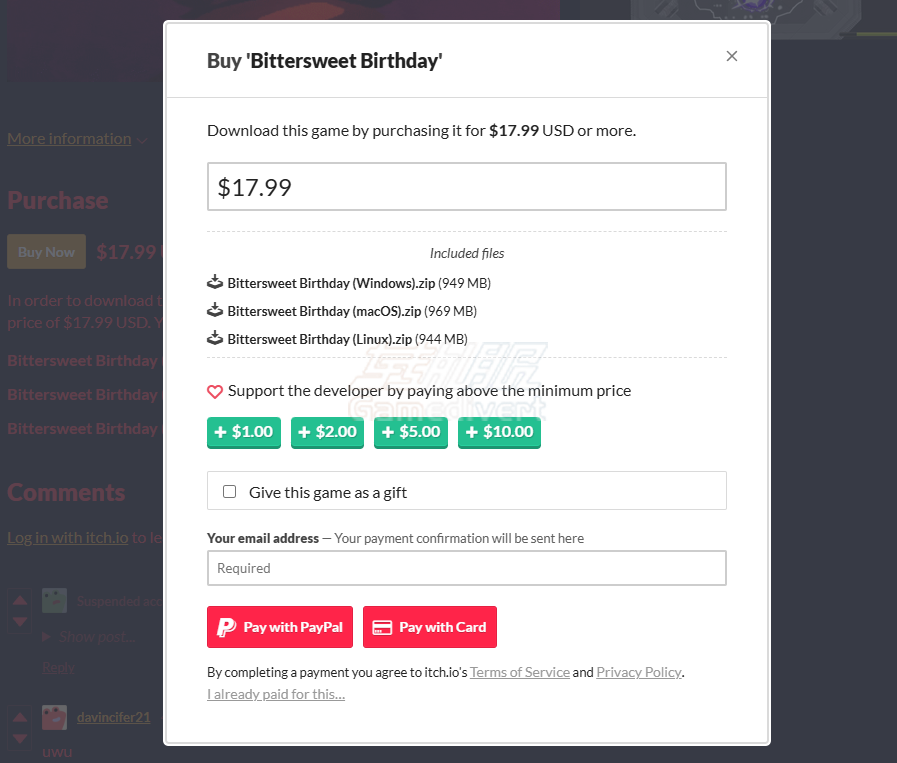Open itch.io's Terms of Service
This screenshot has width=897, height=763.
tap(519, 672)
